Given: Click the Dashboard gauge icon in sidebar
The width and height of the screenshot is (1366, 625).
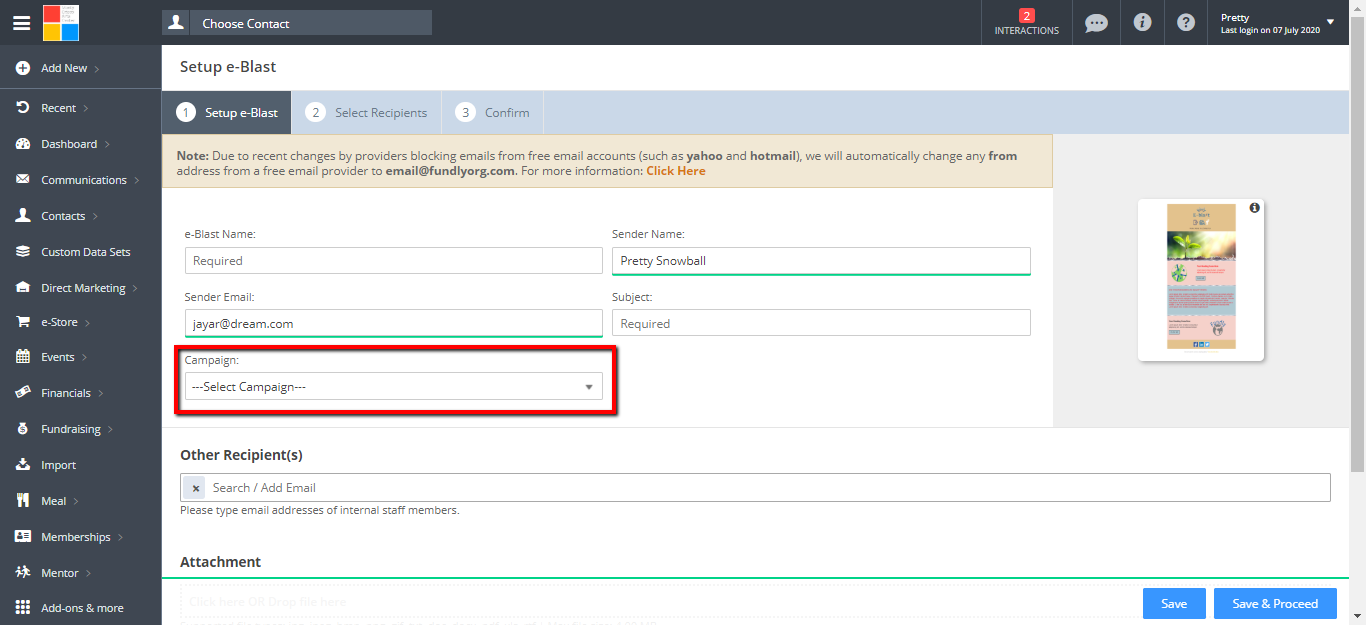Looking at the screenshot, I should [x=22, y=144].
